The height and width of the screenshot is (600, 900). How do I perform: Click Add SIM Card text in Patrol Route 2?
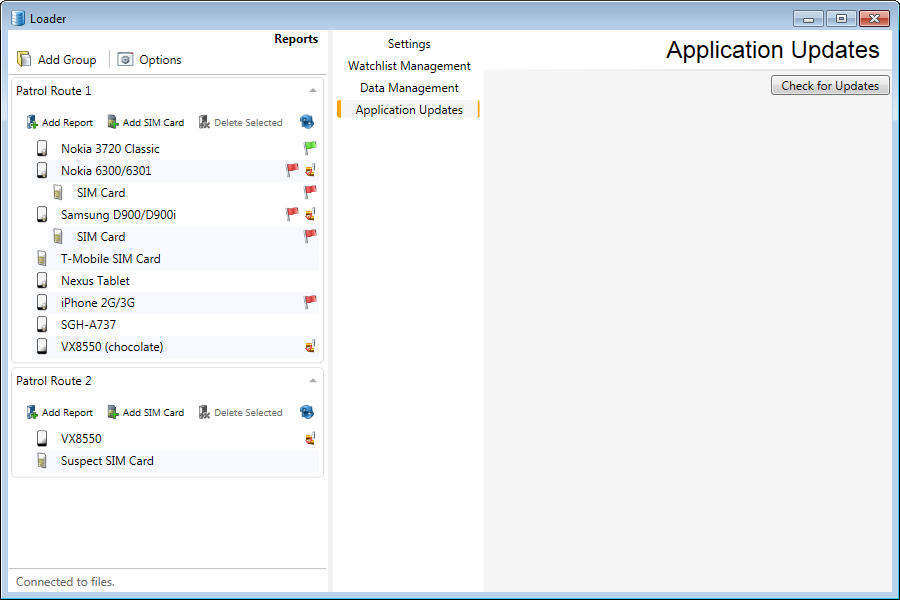pos(153,413)
